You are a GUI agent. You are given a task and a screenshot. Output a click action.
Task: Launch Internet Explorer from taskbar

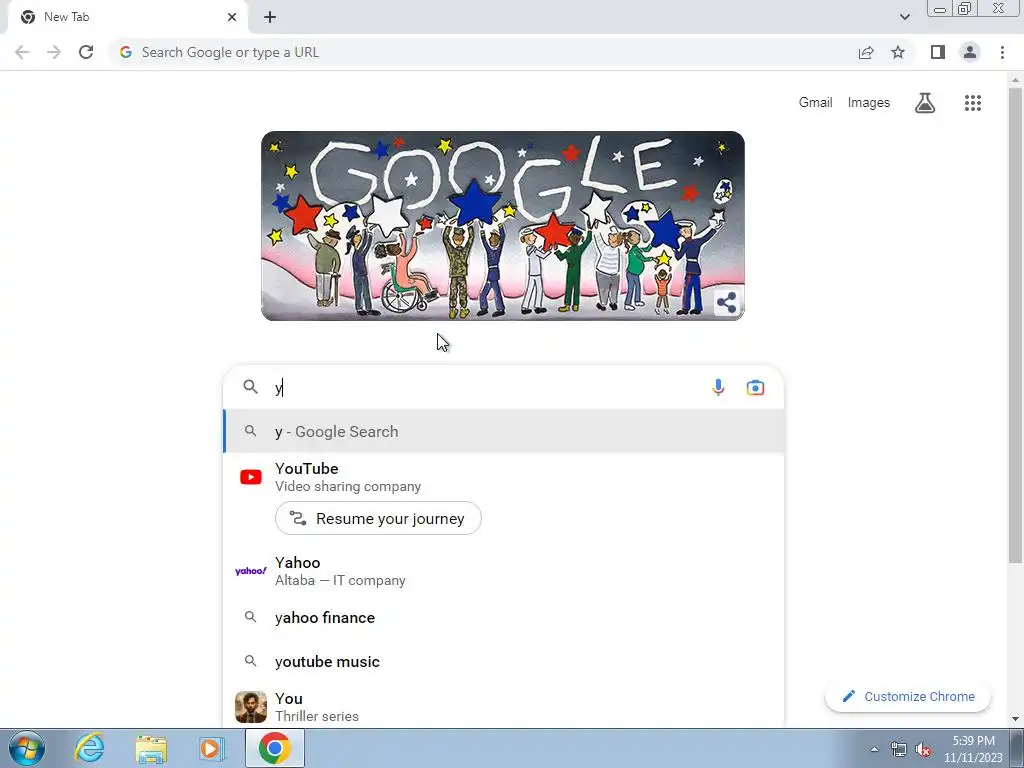(x=89, y=748)
